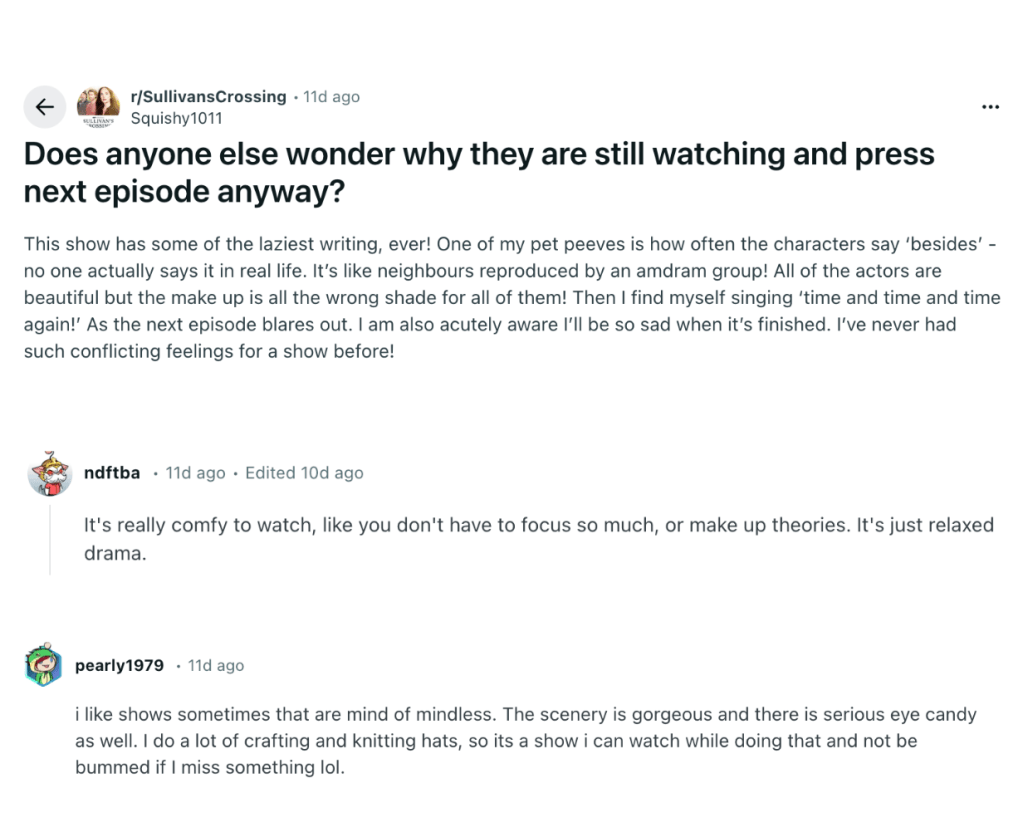Click pearly1979's comment timestamp
The width and height of the screenshot is (1023, 837).
(x=215, y=665)
